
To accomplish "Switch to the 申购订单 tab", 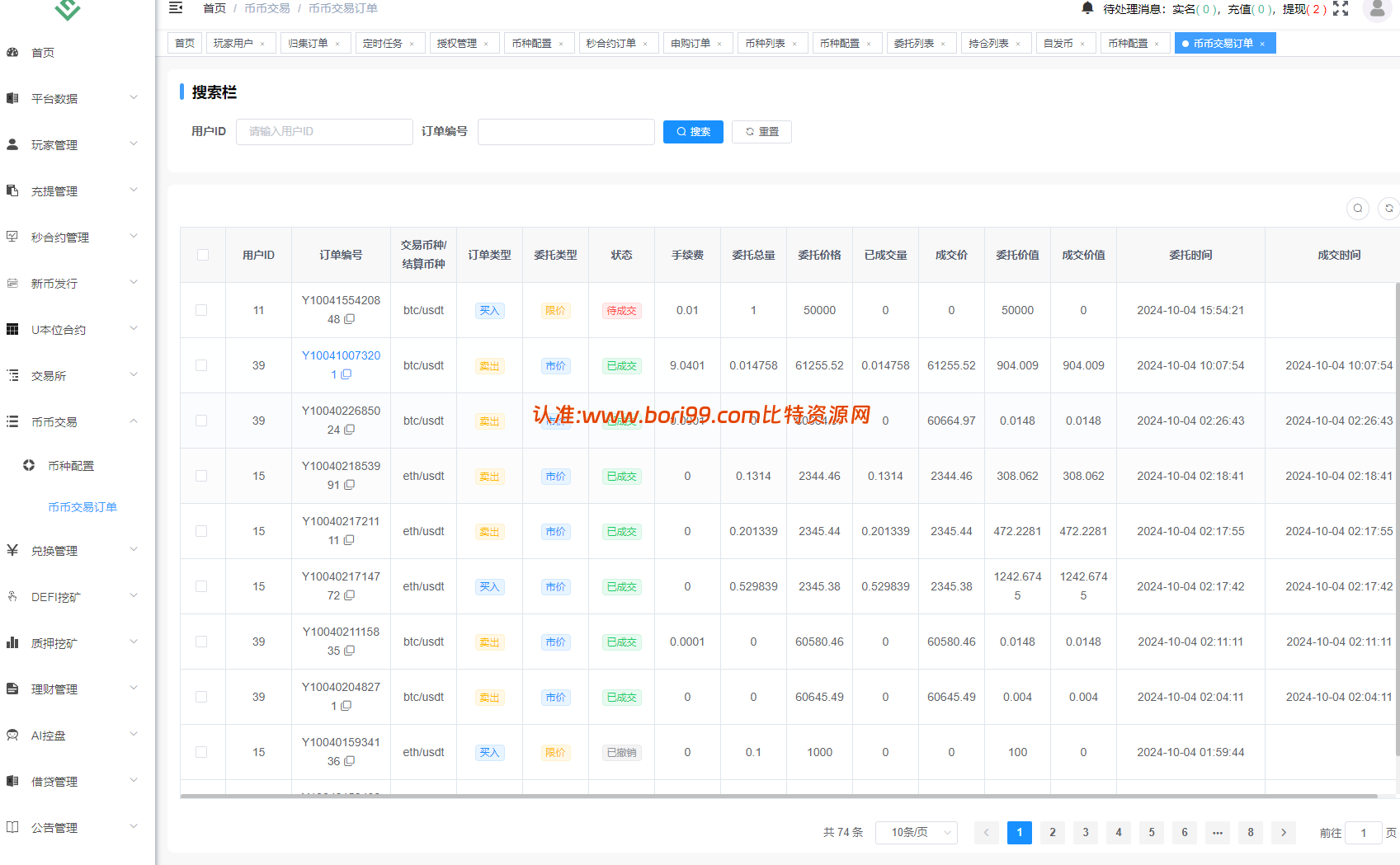I will coord(698,43).
